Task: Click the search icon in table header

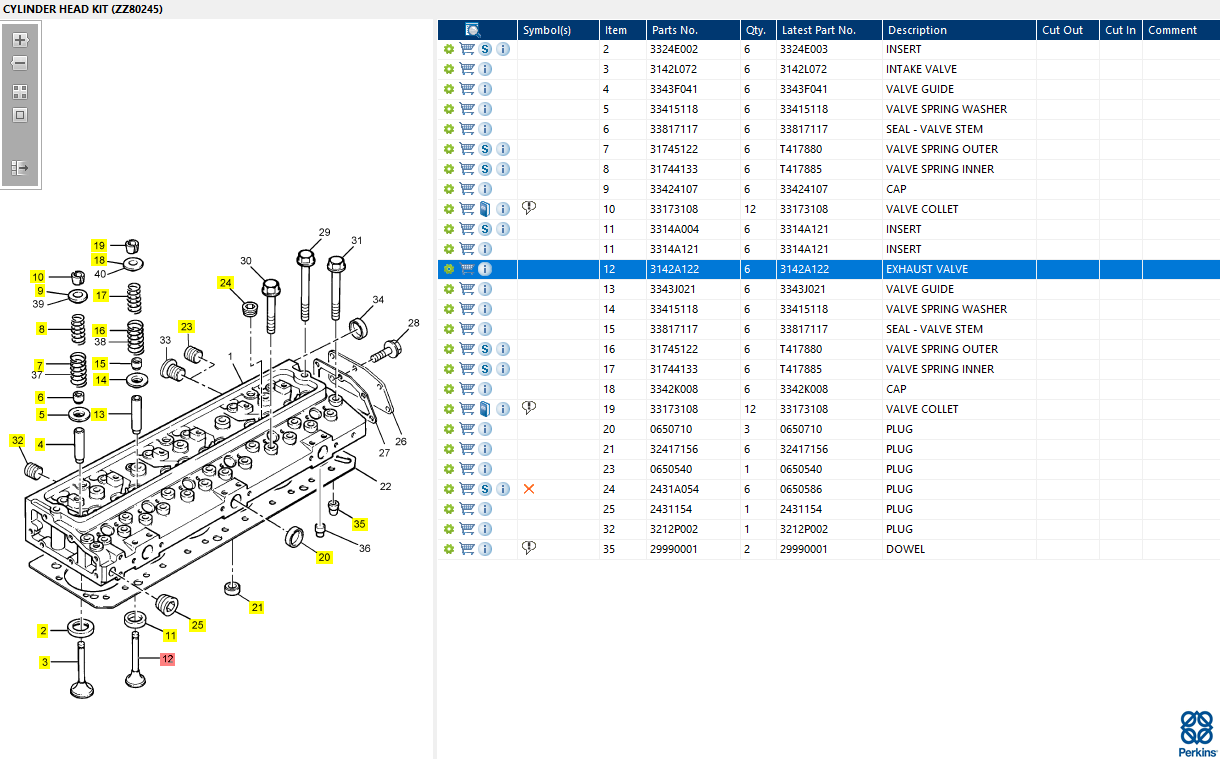Action: (x=473, y=30)
